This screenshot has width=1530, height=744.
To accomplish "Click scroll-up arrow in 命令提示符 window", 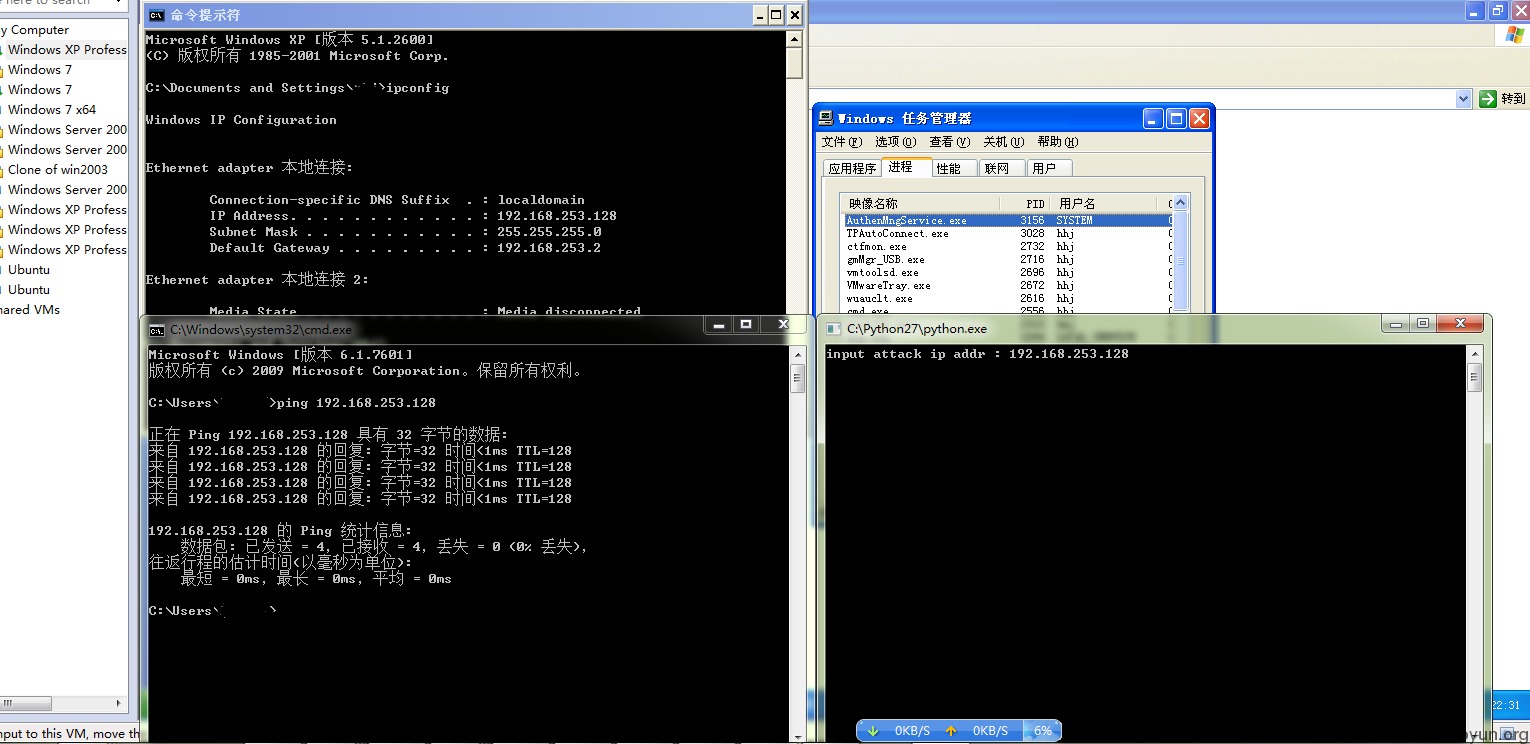I will tap(794, 39).
